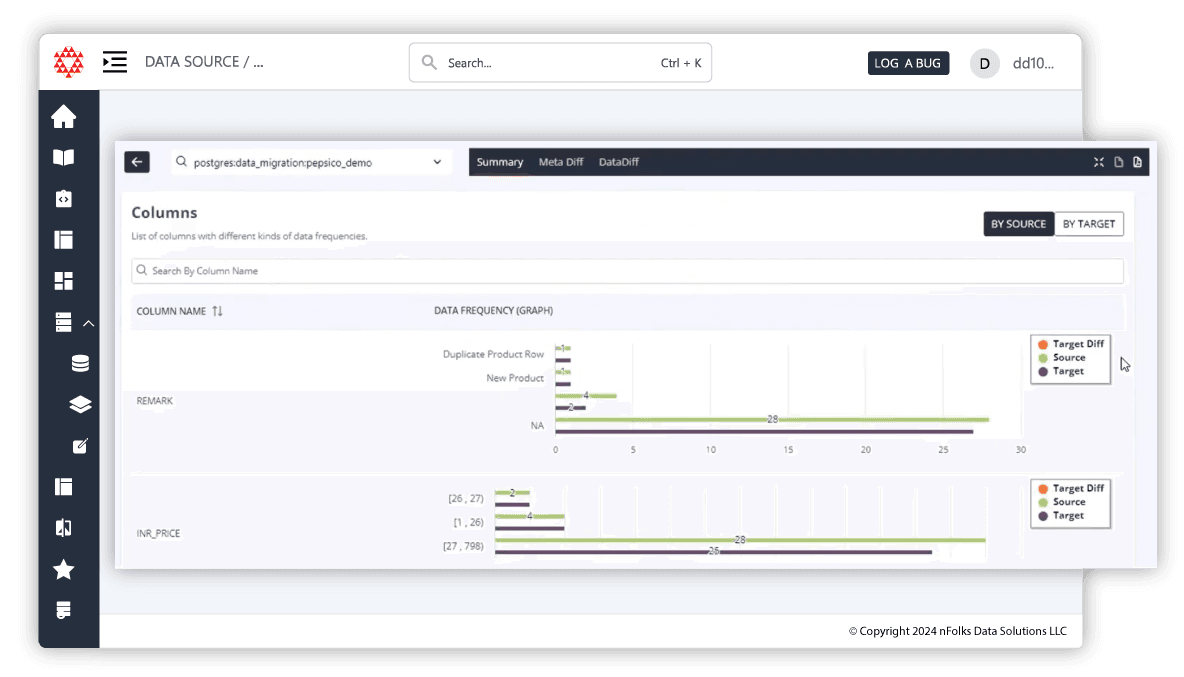Switch view to BY TARGET
This screenshot has height=677, width=1184.
(1089, 224)
